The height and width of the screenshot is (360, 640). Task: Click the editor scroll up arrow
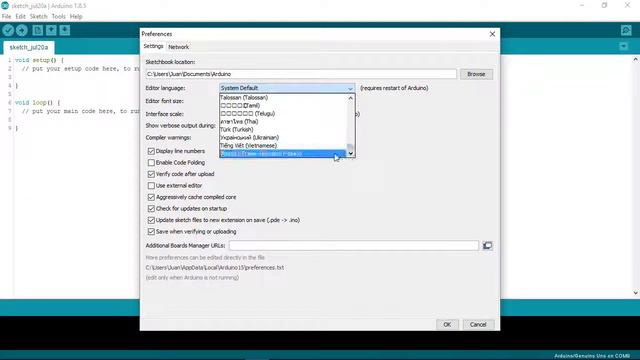click(x=636, y=59)
